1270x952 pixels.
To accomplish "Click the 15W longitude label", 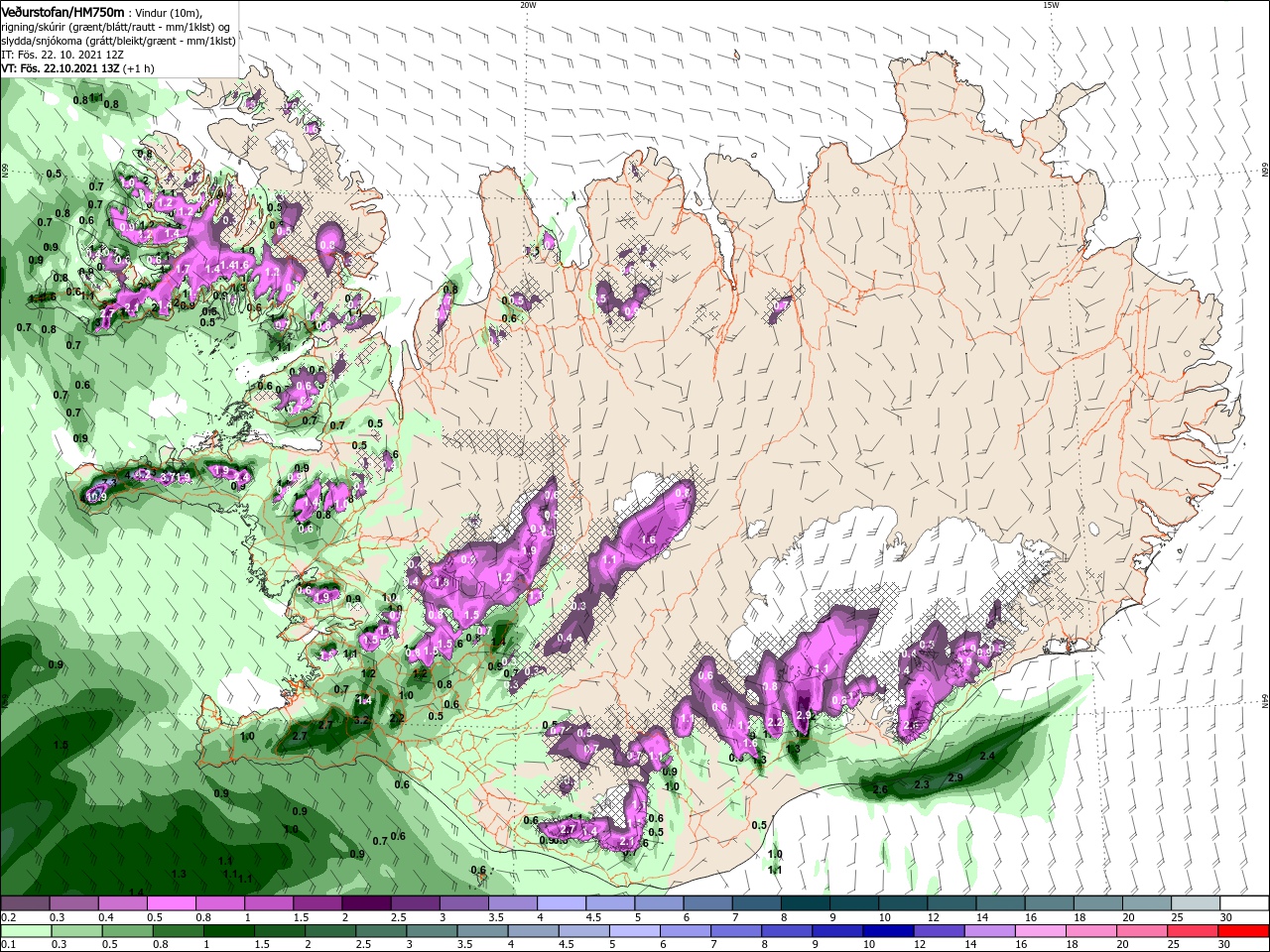I will 1051,5.
